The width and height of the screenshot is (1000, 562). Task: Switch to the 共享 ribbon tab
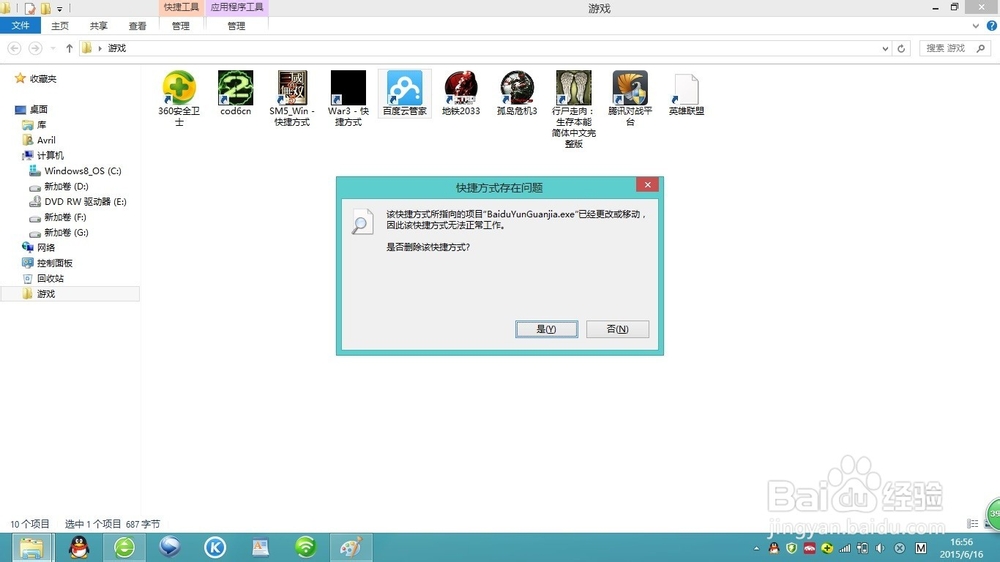click(99, 26)
